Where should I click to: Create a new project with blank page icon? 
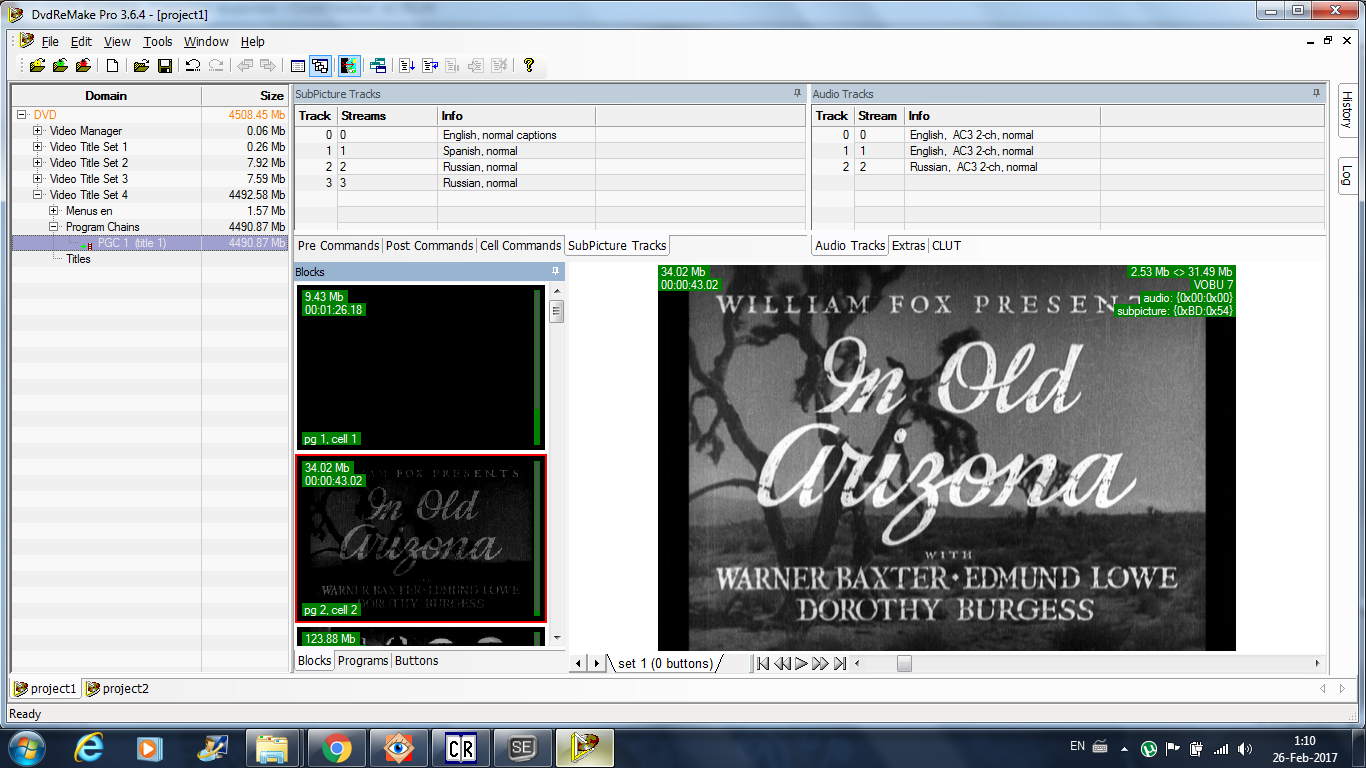click(x=113, y=66)
